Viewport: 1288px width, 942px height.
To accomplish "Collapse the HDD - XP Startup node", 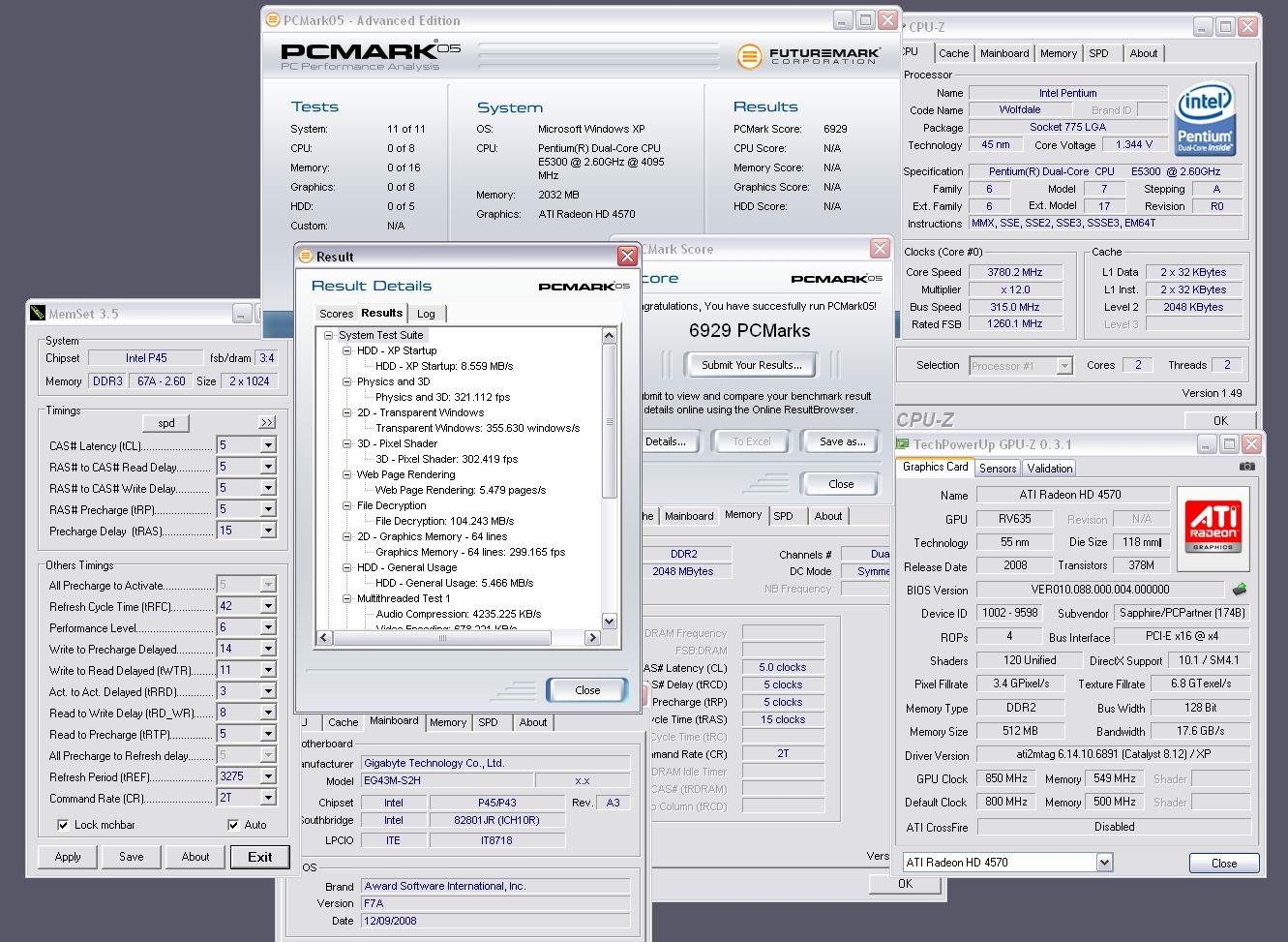I will click(346, 350).
